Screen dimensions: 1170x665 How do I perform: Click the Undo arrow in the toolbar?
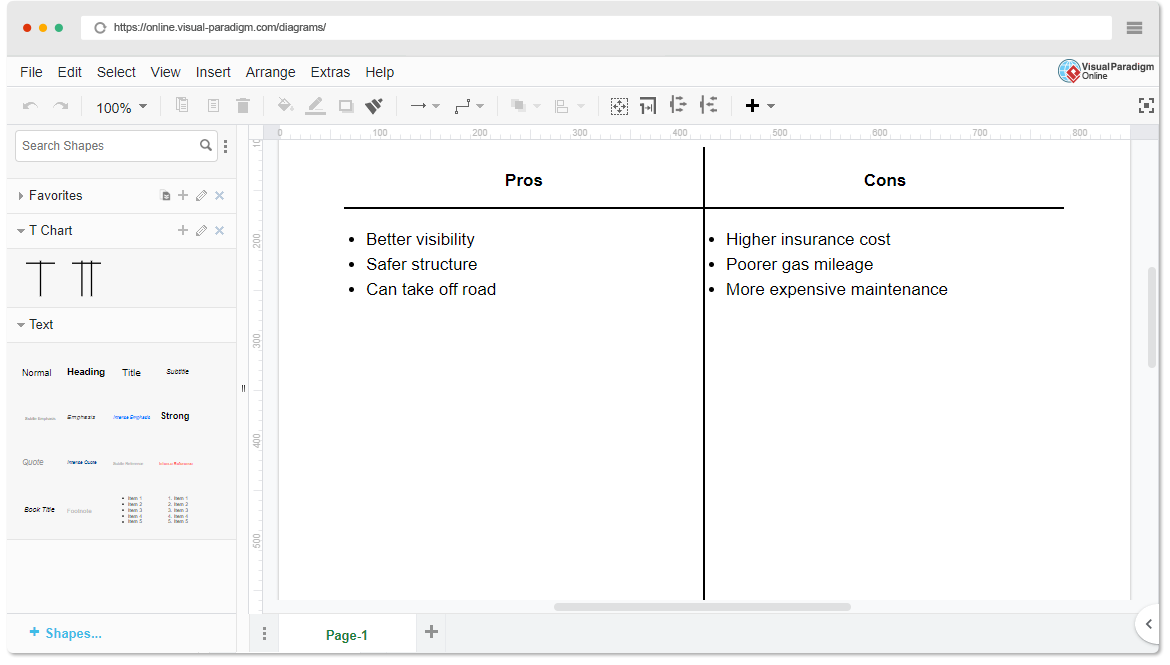click(31, 106)
